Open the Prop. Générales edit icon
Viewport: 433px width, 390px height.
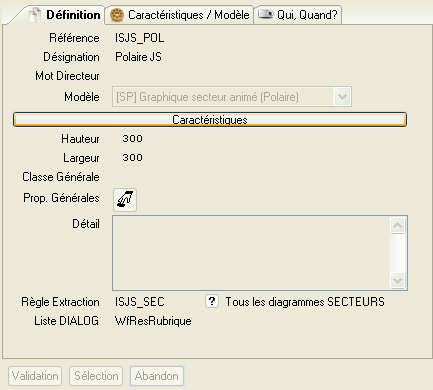(125, 200)
